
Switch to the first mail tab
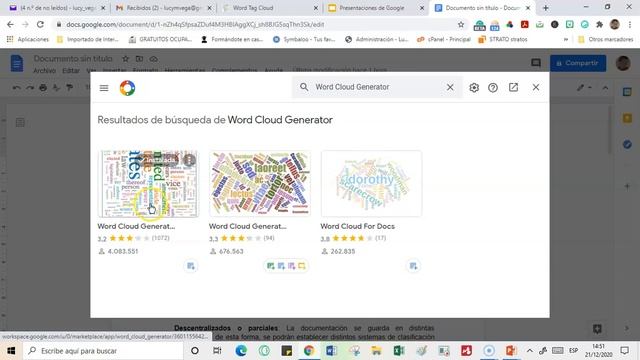pyautogui.click(x=56, y=8)
